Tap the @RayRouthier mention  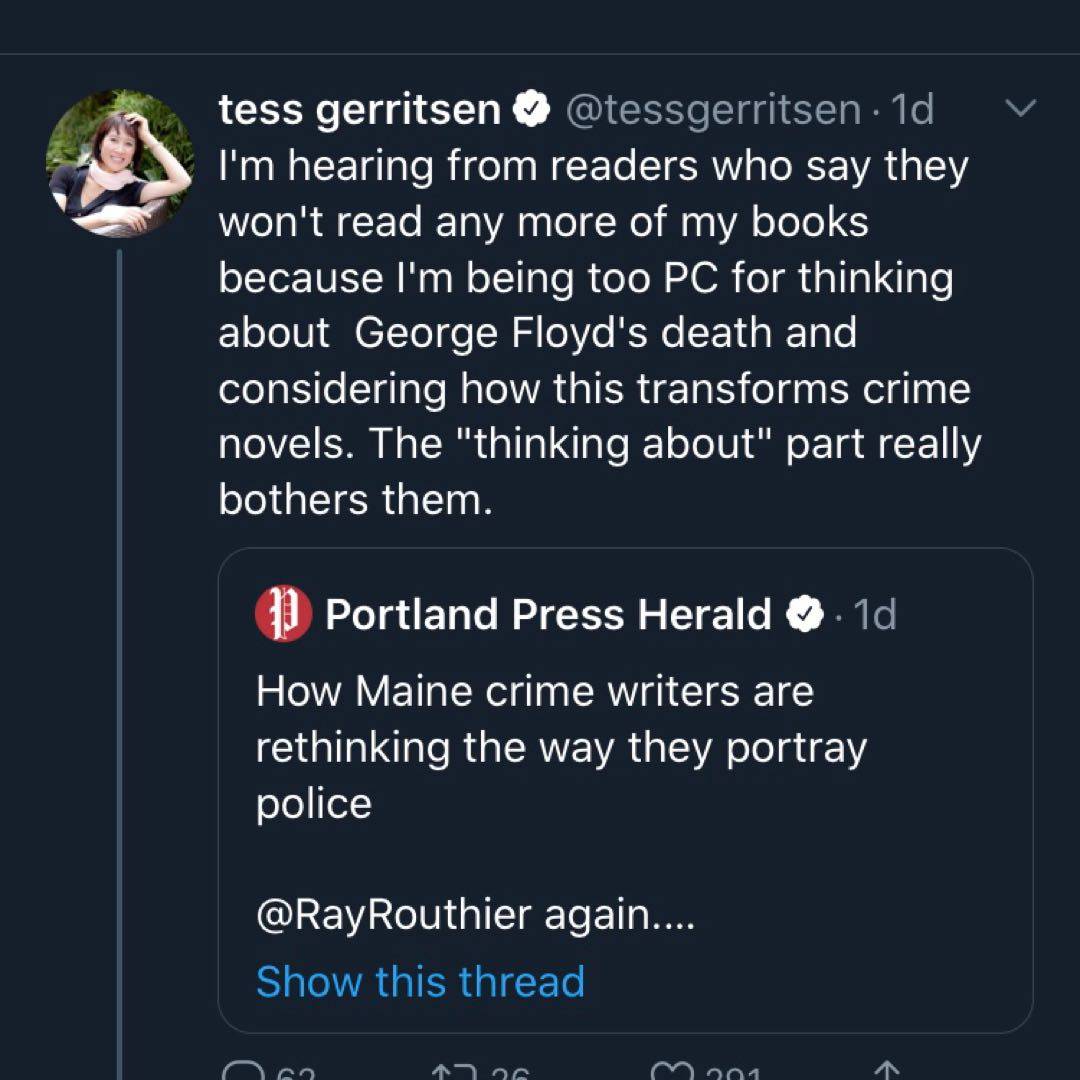(x=395, y=916)
